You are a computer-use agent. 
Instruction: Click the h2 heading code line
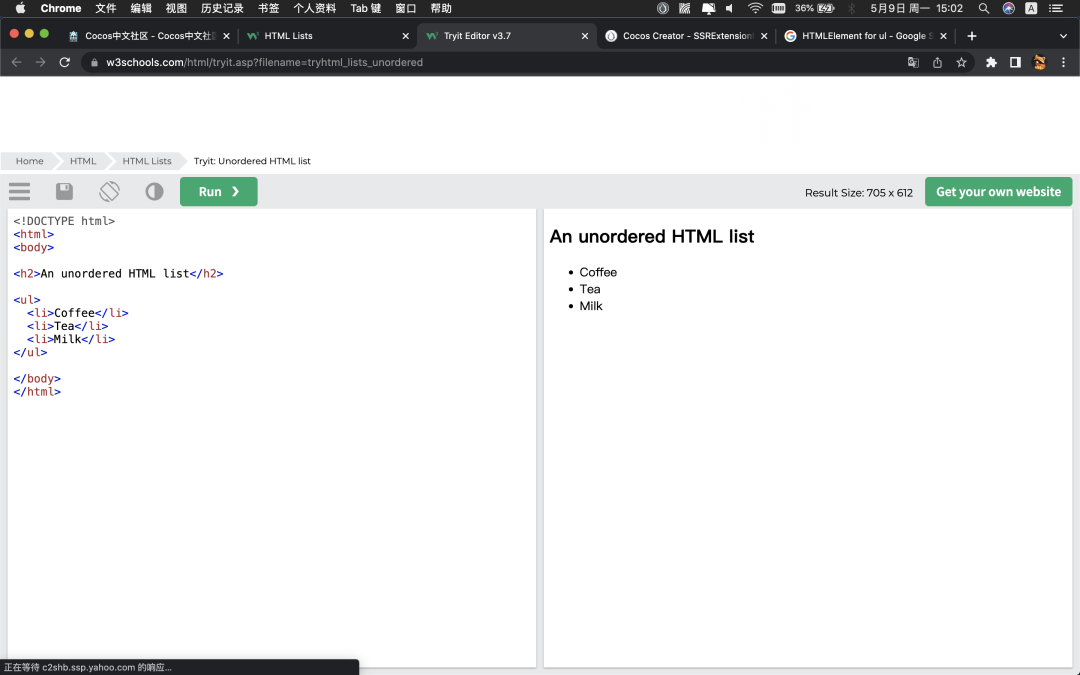point(118,273)
